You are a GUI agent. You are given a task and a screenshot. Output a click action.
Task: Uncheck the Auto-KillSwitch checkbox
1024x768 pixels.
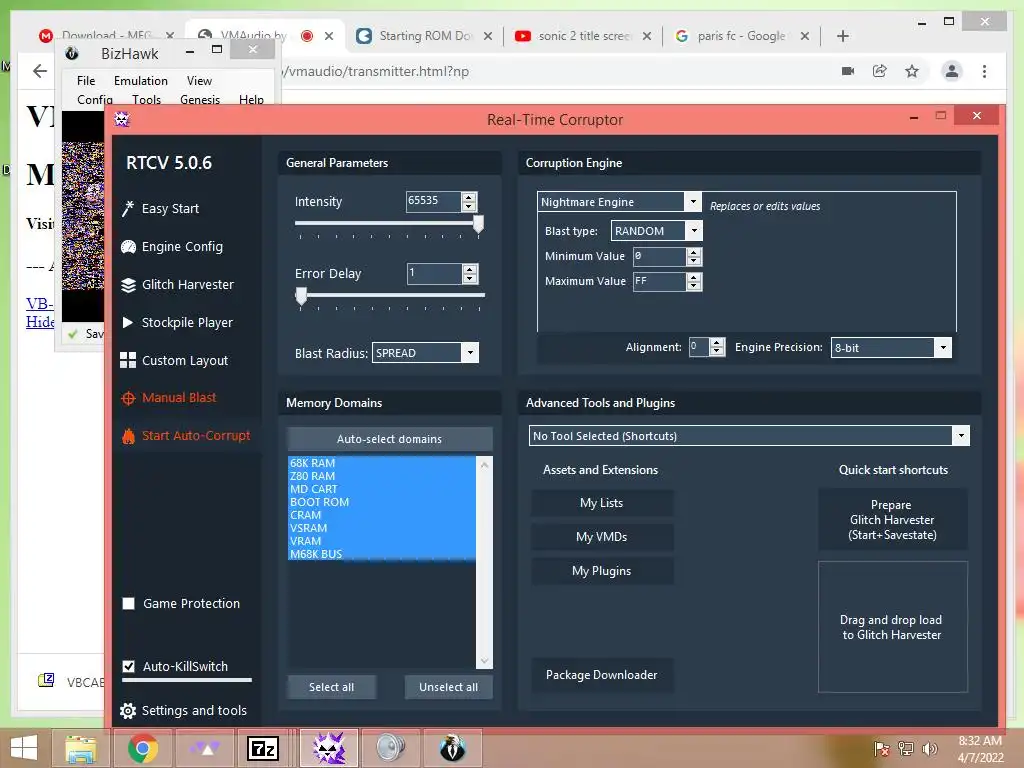click(129, 666)
